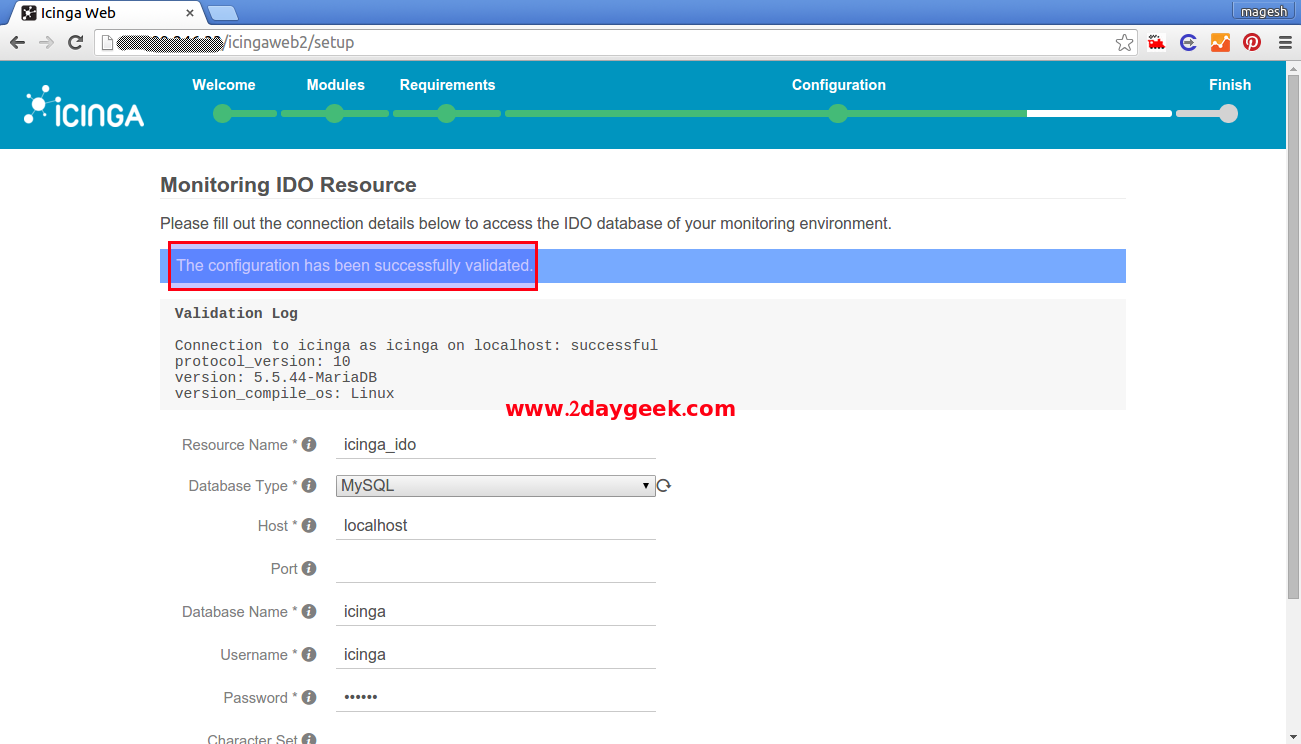Go to the Welcome wizard step
This screenshot has height=744, width=1301.
224,85
